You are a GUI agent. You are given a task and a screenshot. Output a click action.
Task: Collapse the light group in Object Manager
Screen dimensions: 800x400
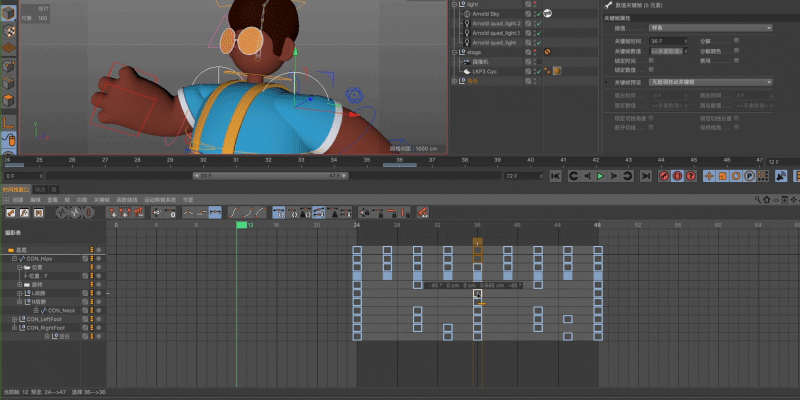tap(455, 4)
